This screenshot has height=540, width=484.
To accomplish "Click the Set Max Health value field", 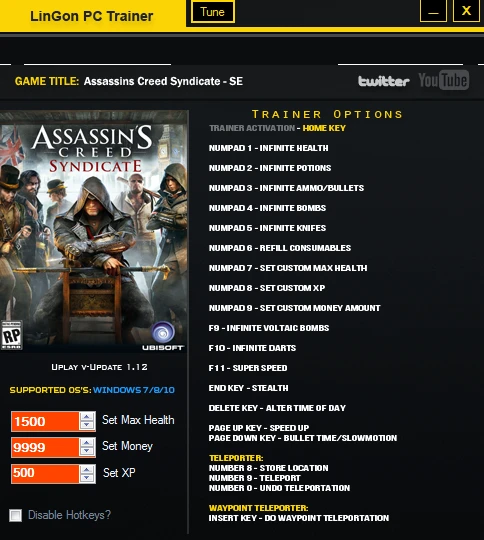I will point(45,422).
